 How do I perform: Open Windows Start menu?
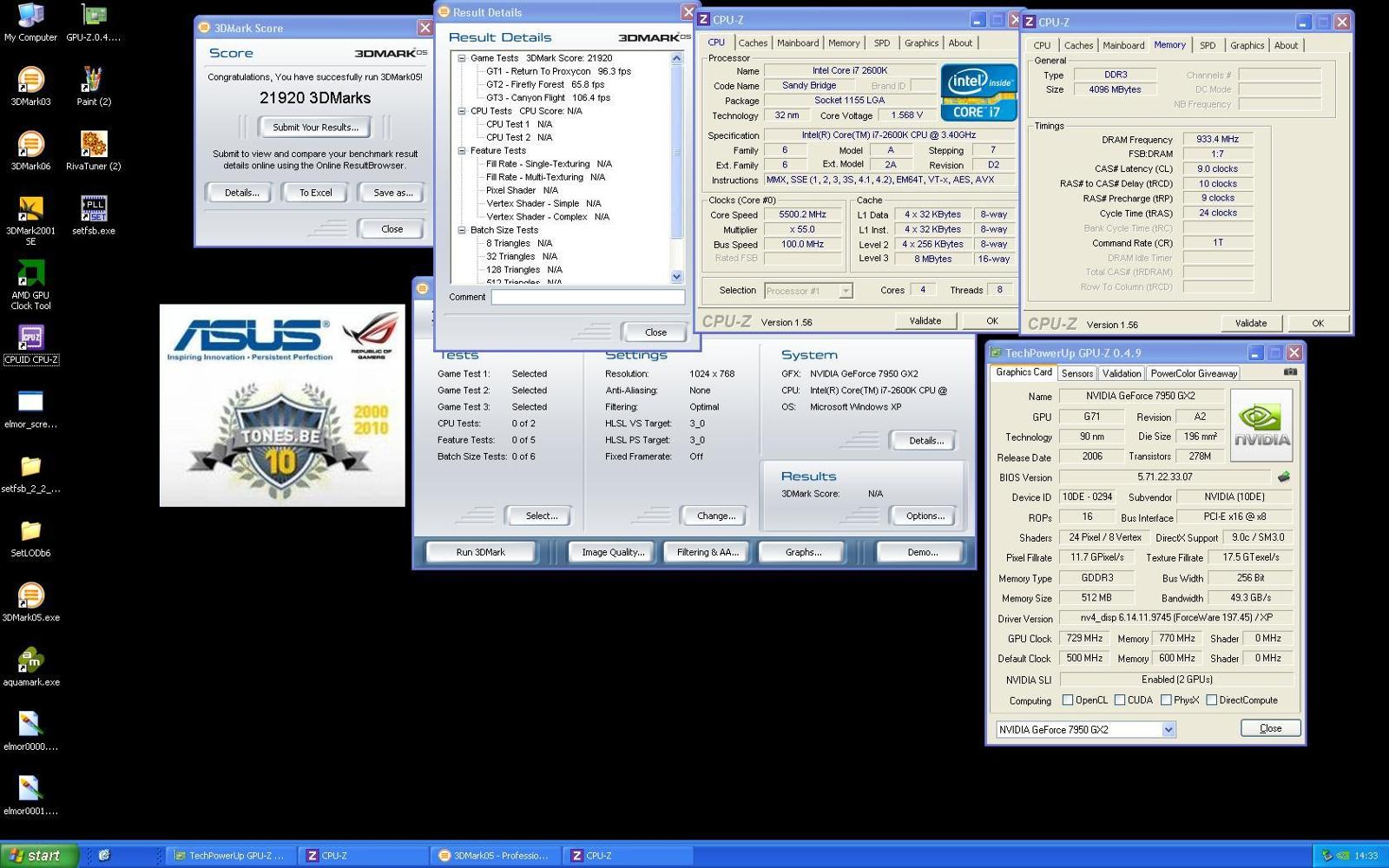point(39,855)
